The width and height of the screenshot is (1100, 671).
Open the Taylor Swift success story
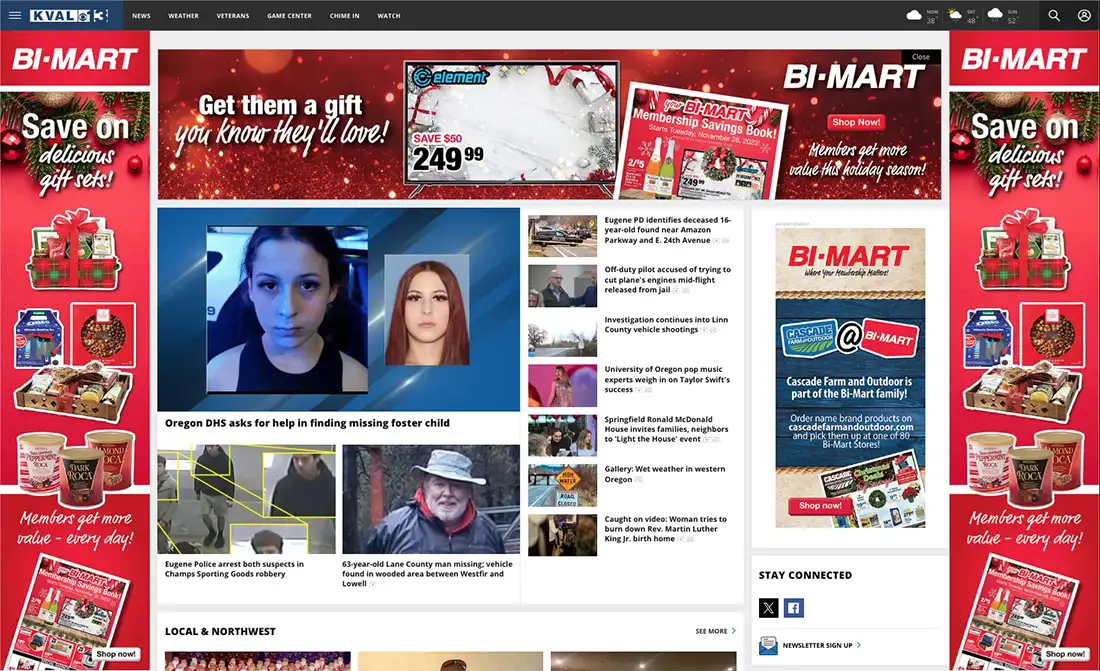tap(667, 379)
